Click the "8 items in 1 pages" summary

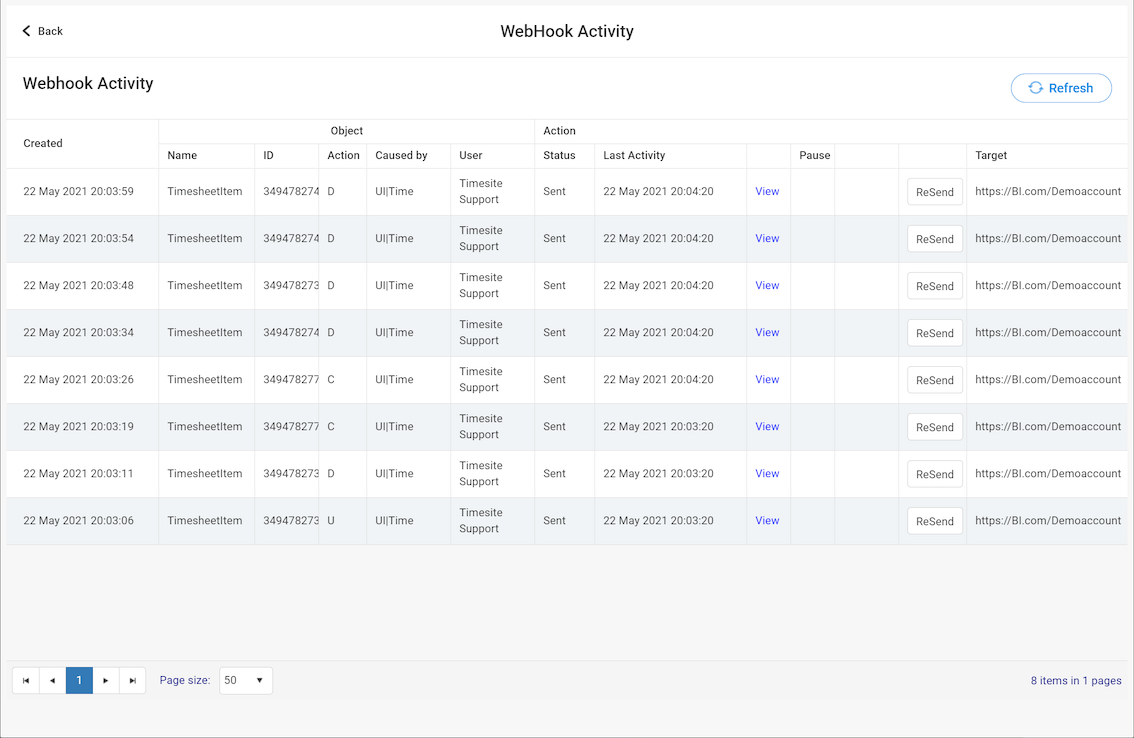click(x=1076, y=681)
